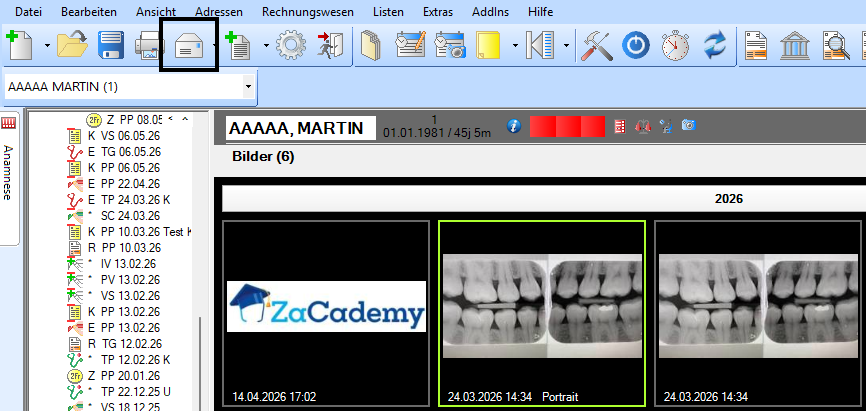This screenshot has width=866, height=411.
Task: Select the ZaCademy image thumbnail
Action: (326, 313)
